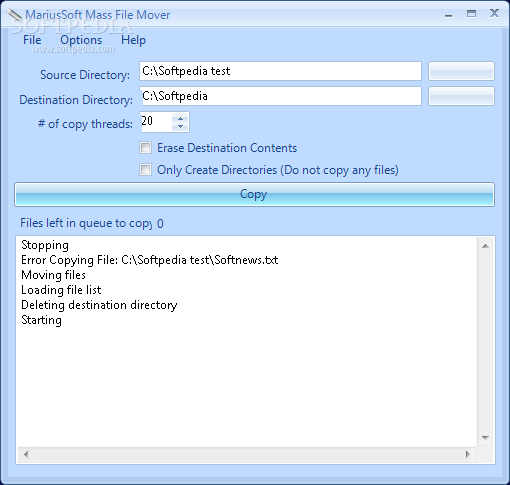
Task: Open the Help menu
Action: click(133, 40)
